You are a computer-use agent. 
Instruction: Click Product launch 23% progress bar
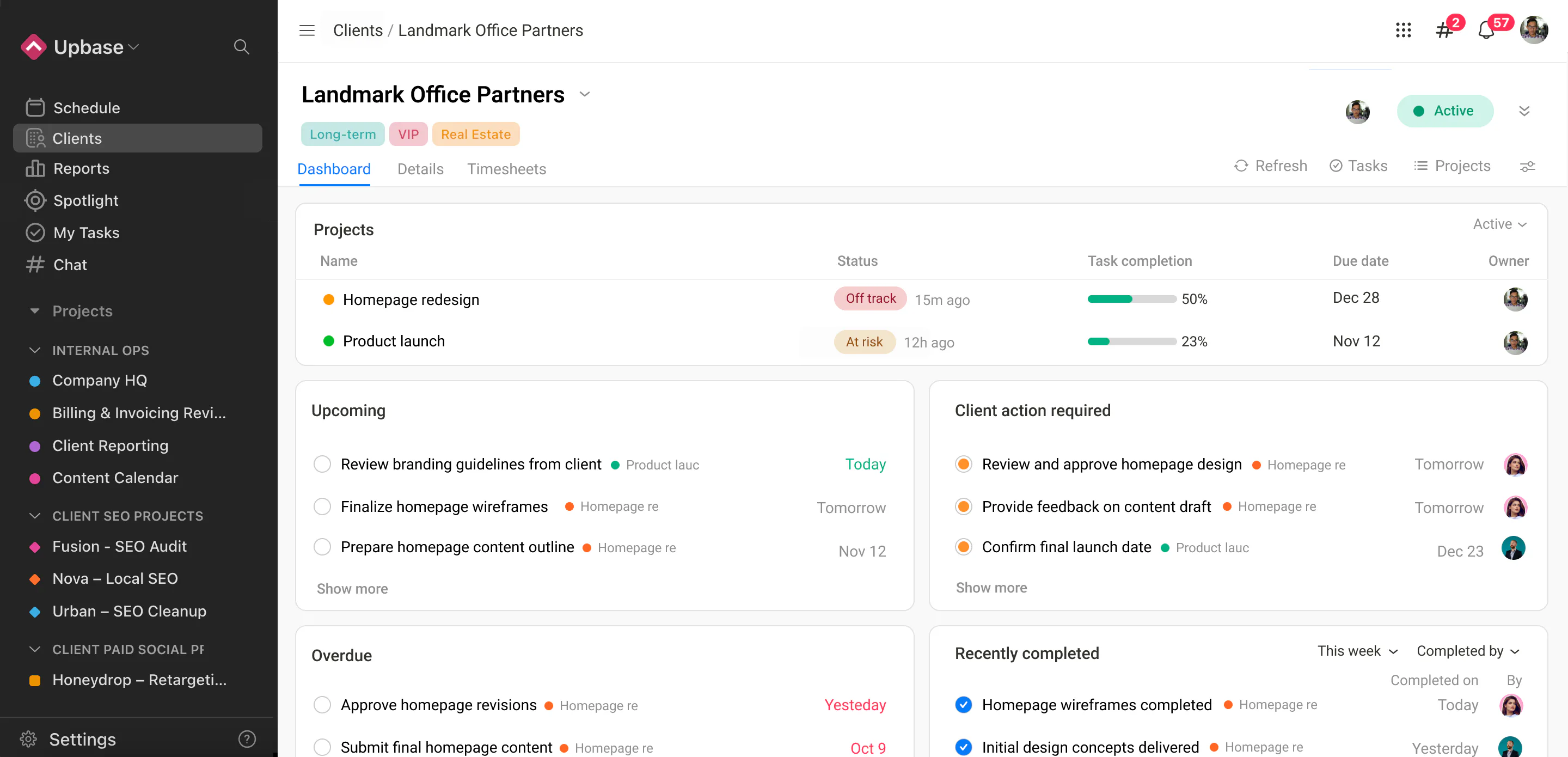(1131, 341)
